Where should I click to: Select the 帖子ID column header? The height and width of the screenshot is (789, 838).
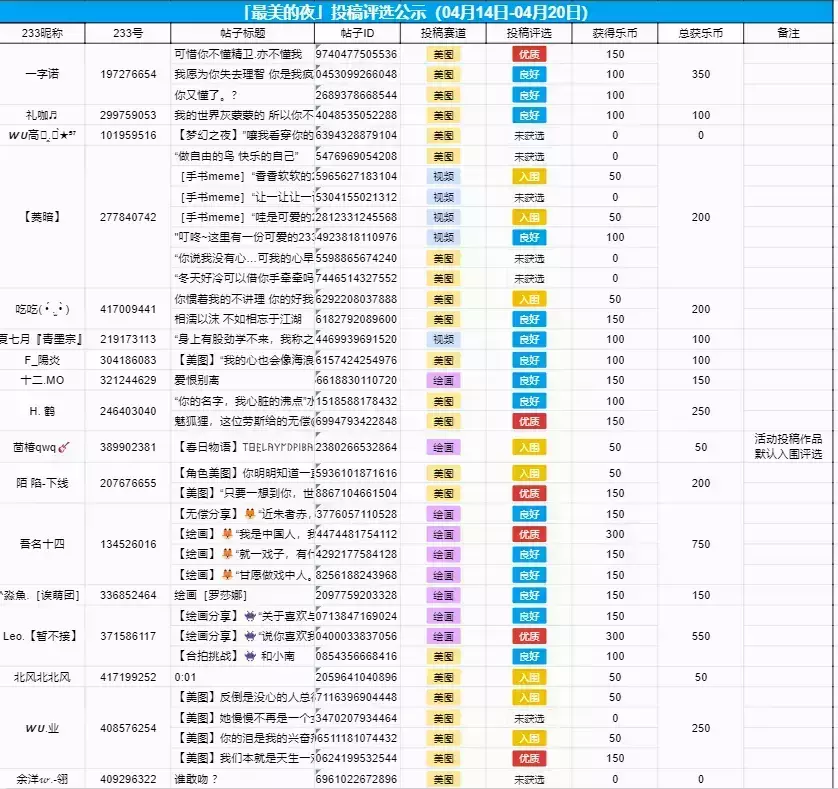pyautogui.click(x=356, y=33)
